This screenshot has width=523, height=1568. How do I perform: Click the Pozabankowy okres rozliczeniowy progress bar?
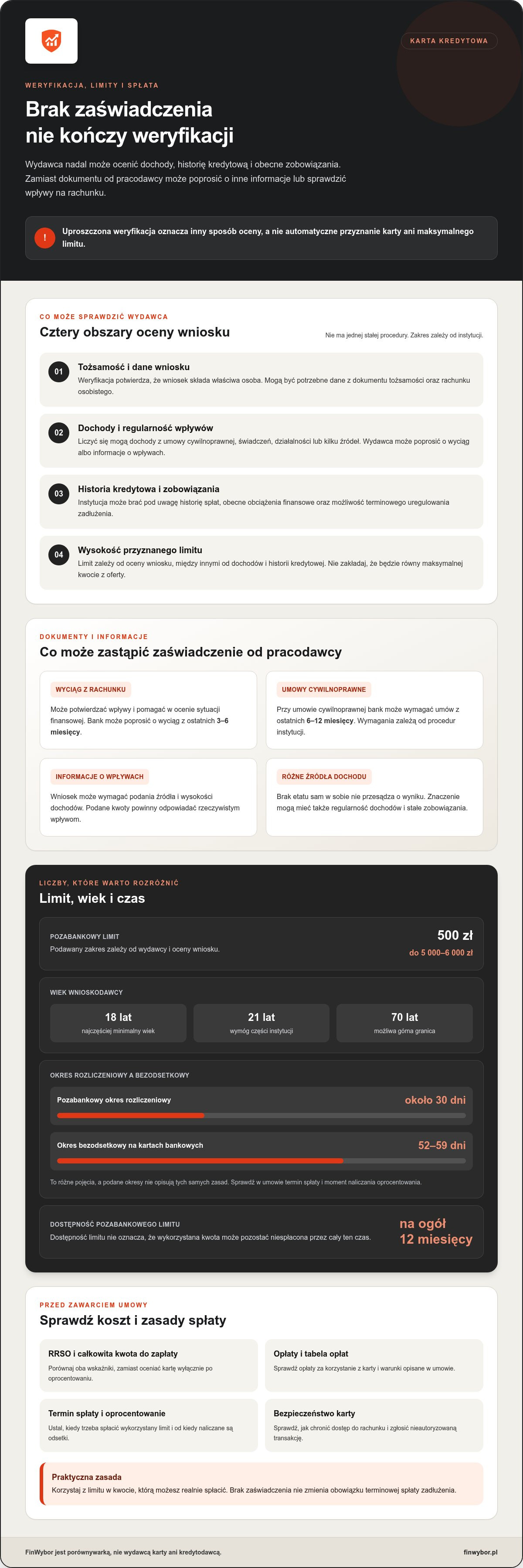261,1115
